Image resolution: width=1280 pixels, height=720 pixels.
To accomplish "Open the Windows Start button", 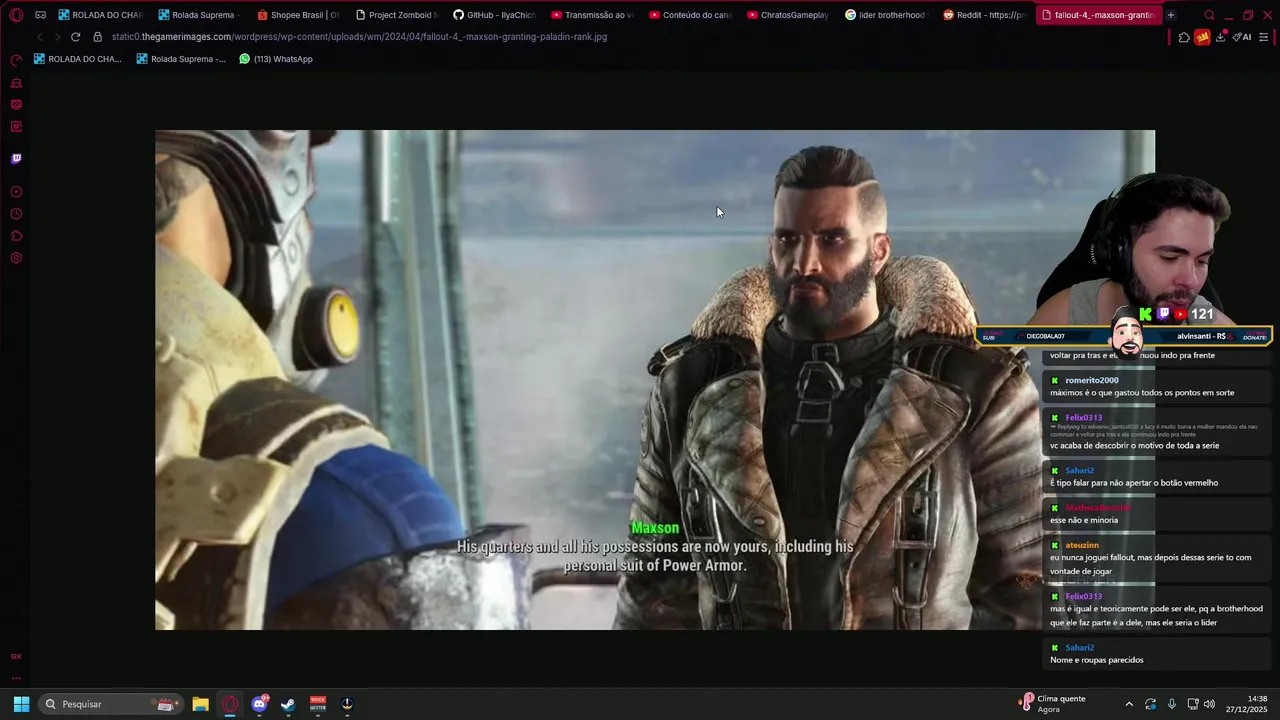I will (21, 704).
